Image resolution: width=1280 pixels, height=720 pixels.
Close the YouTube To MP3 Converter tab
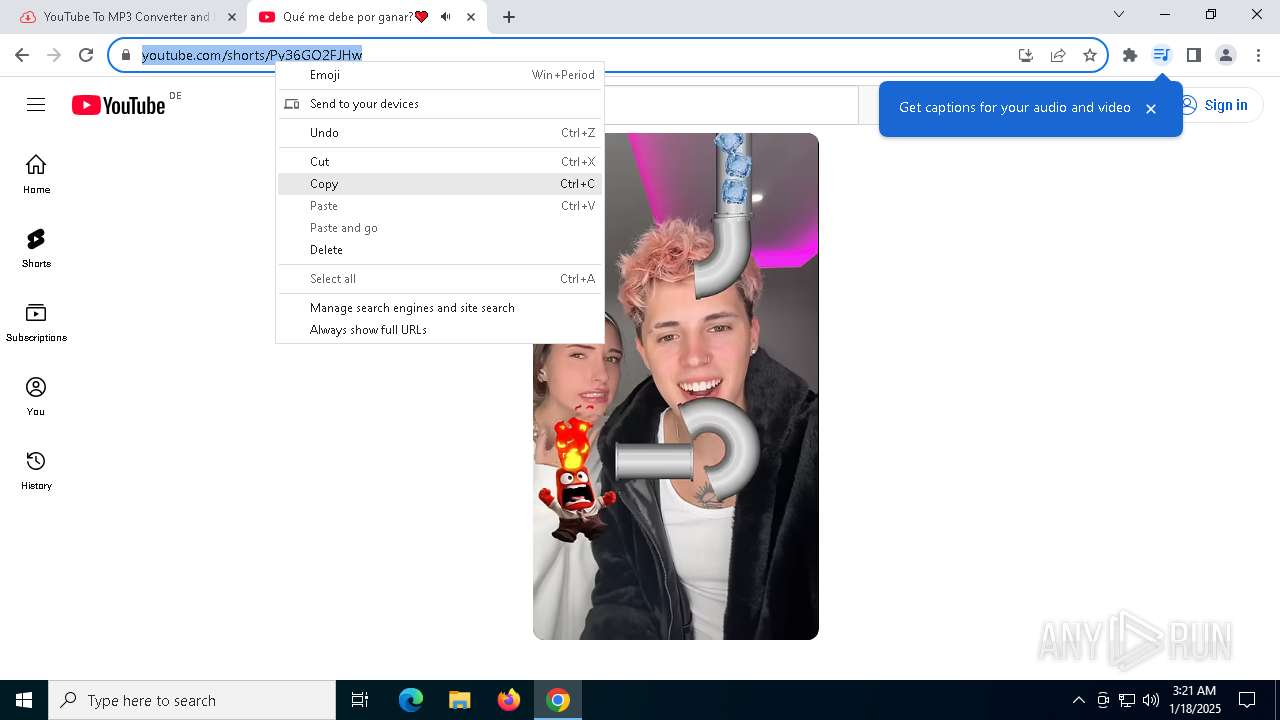[231, 17]
